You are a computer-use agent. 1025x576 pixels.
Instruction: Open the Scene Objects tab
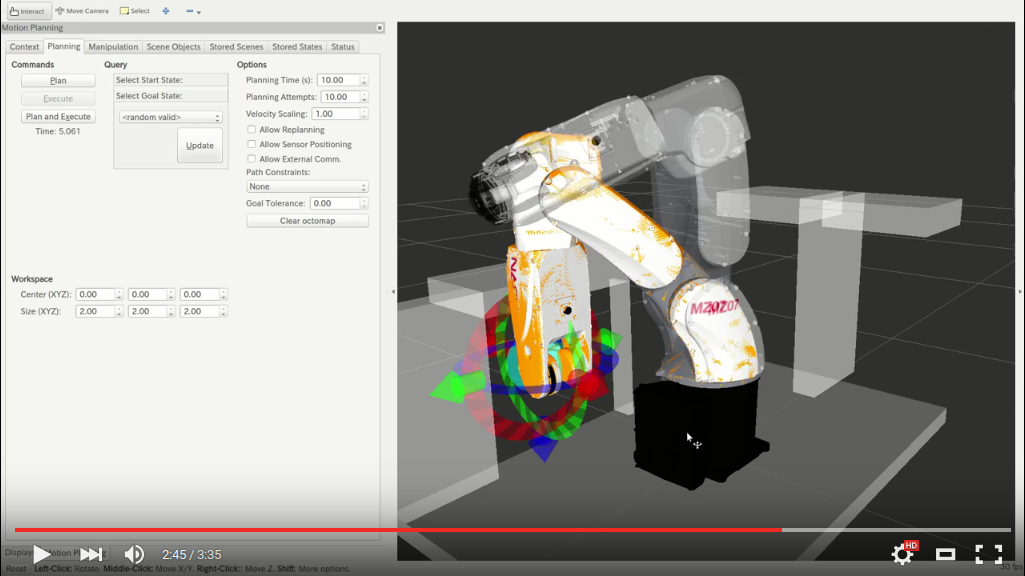[x=173, y=46]
